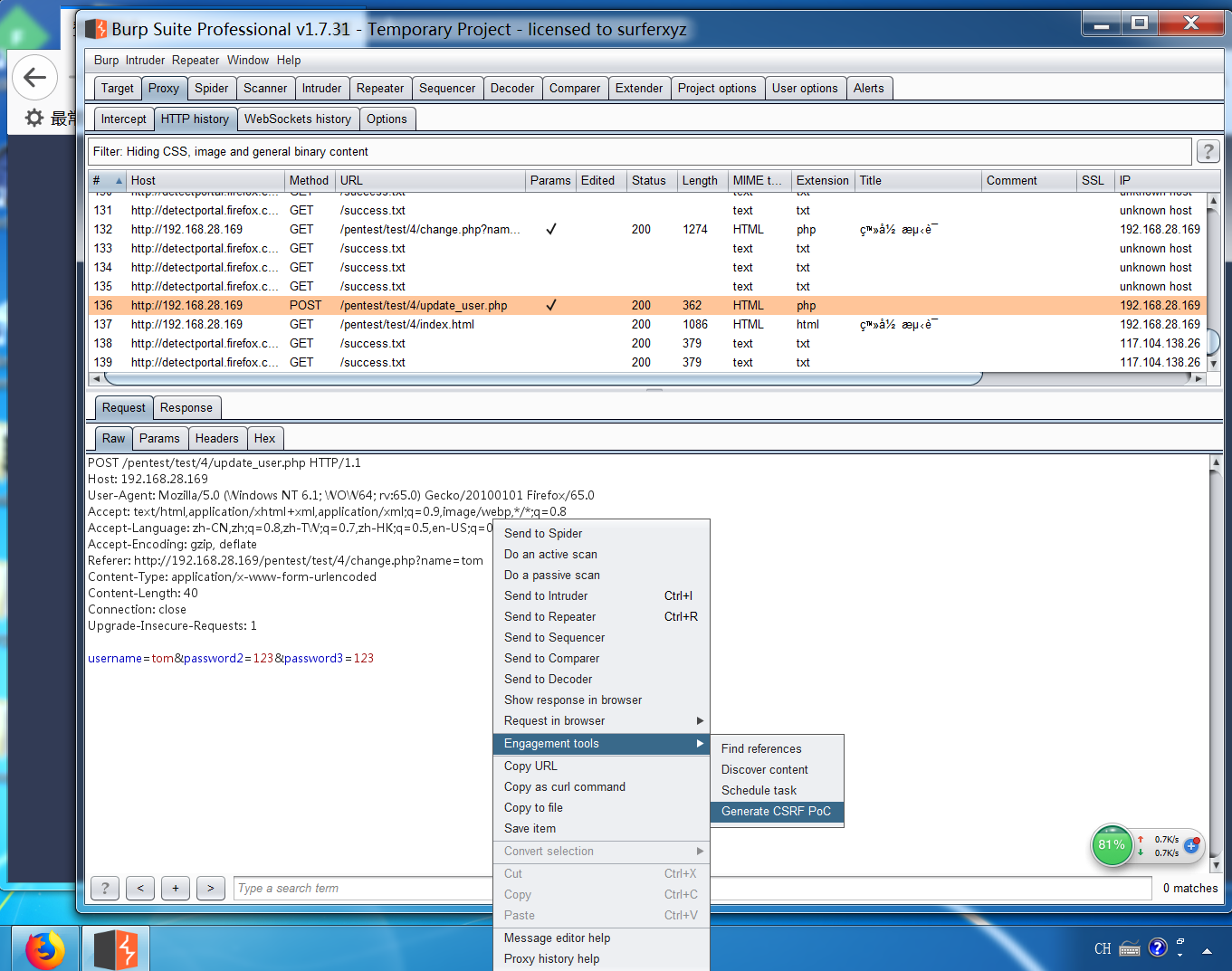The width and height of the screenshot is (1232, 971).
Task: Open the Intruder menu in menu bar
Action: (x=145, y=60)
